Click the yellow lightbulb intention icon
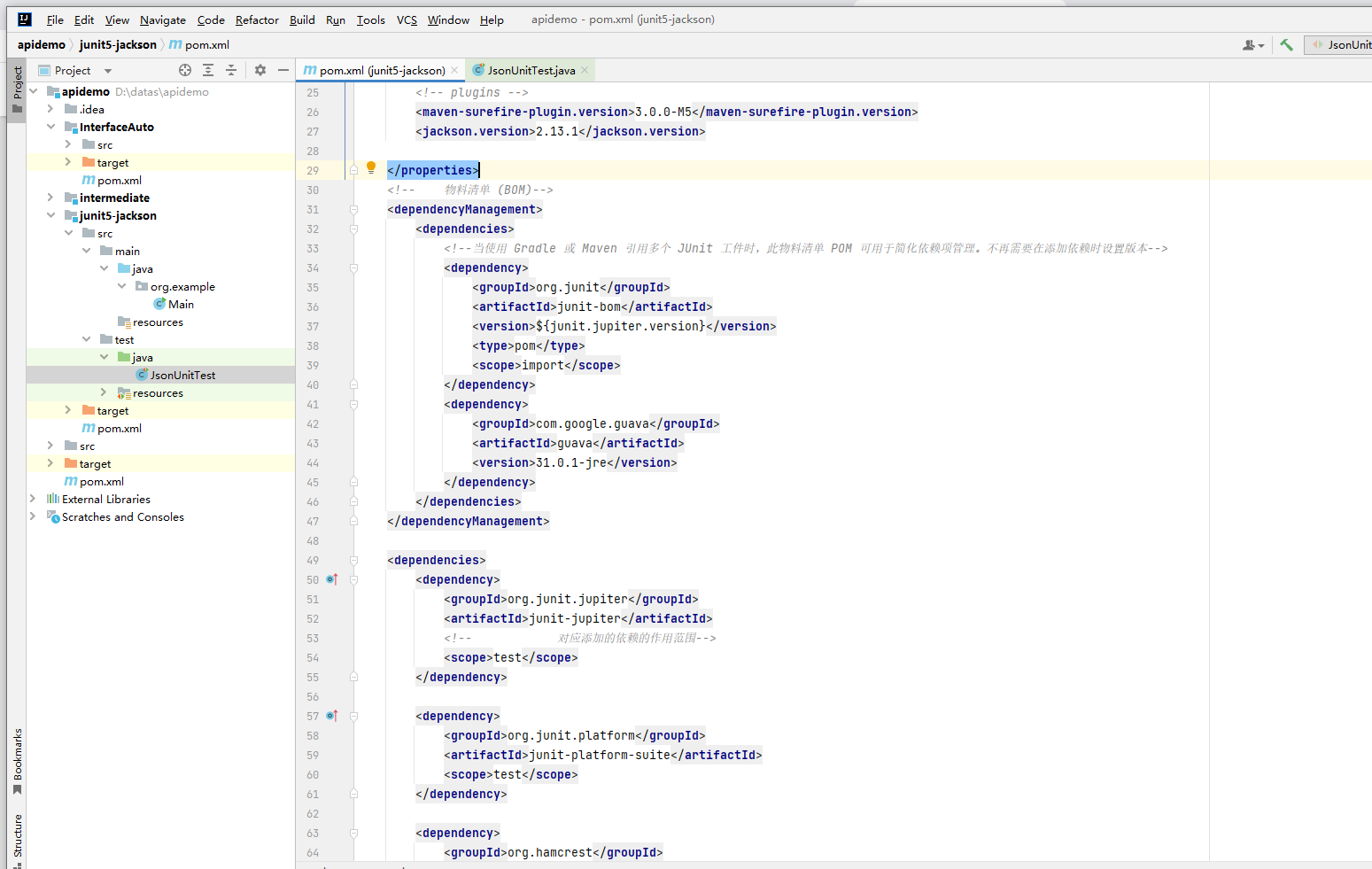 coord(371,167)
